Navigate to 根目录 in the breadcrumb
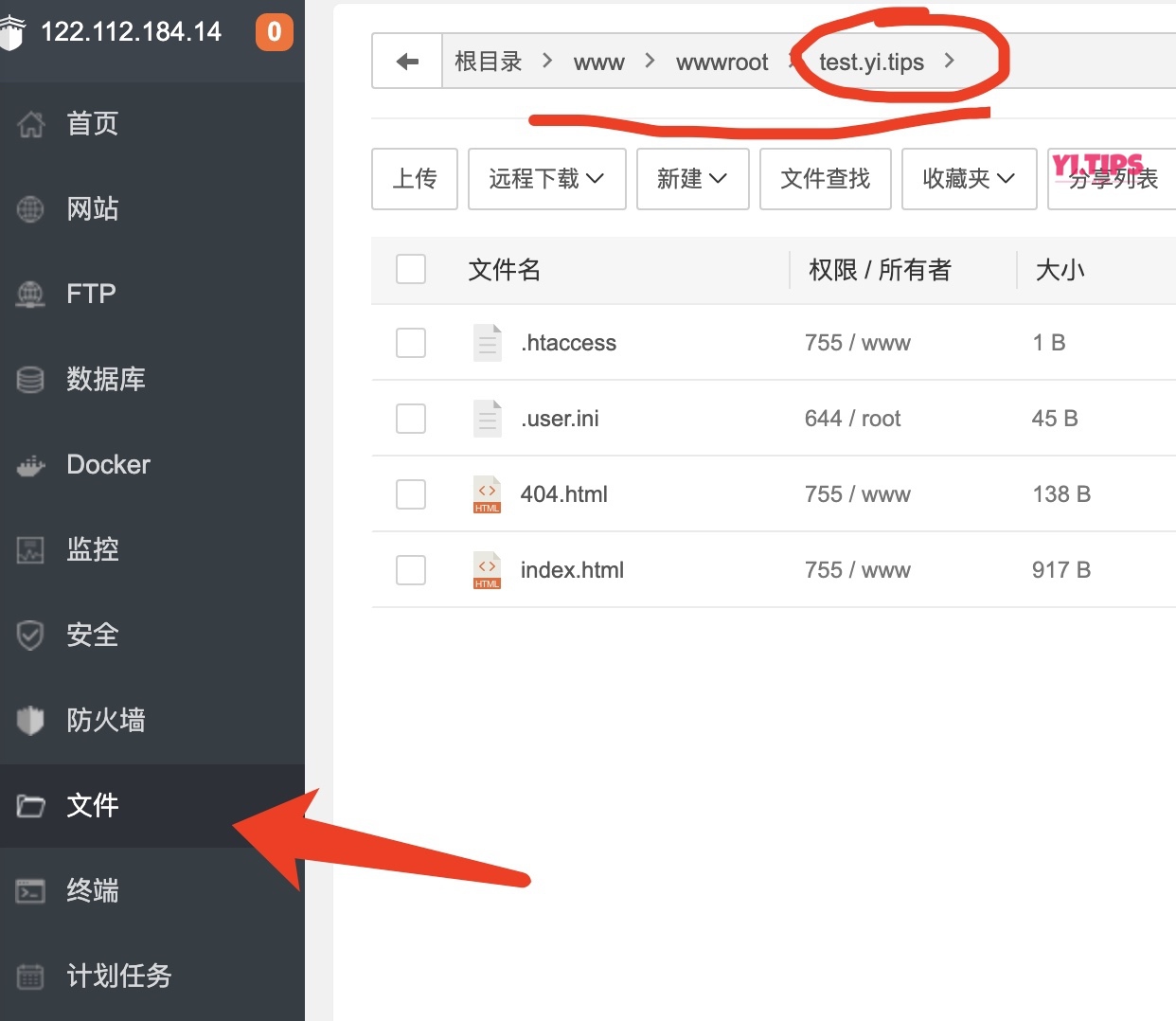This screenshot has width=1176, height=1021. coord(489,62)
